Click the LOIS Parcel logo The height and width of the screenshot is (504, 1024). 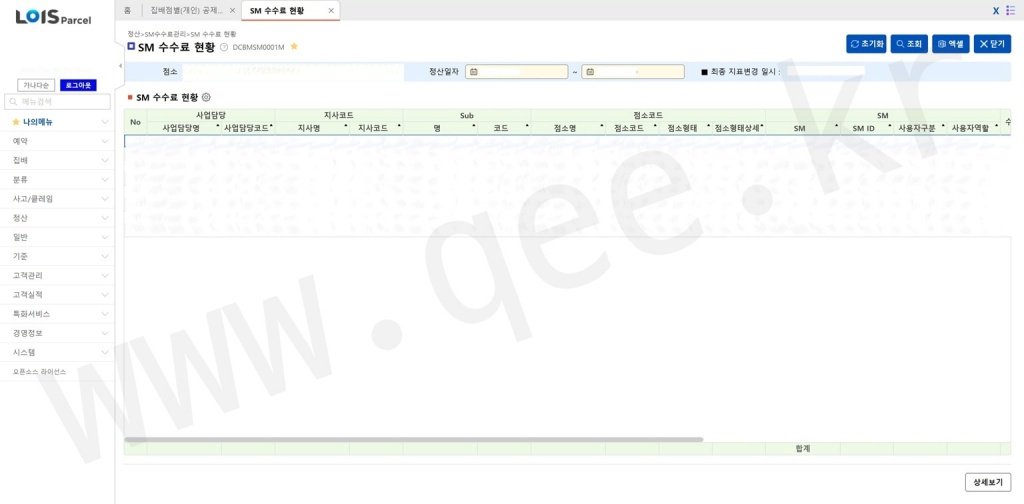(x=54, y=16)
